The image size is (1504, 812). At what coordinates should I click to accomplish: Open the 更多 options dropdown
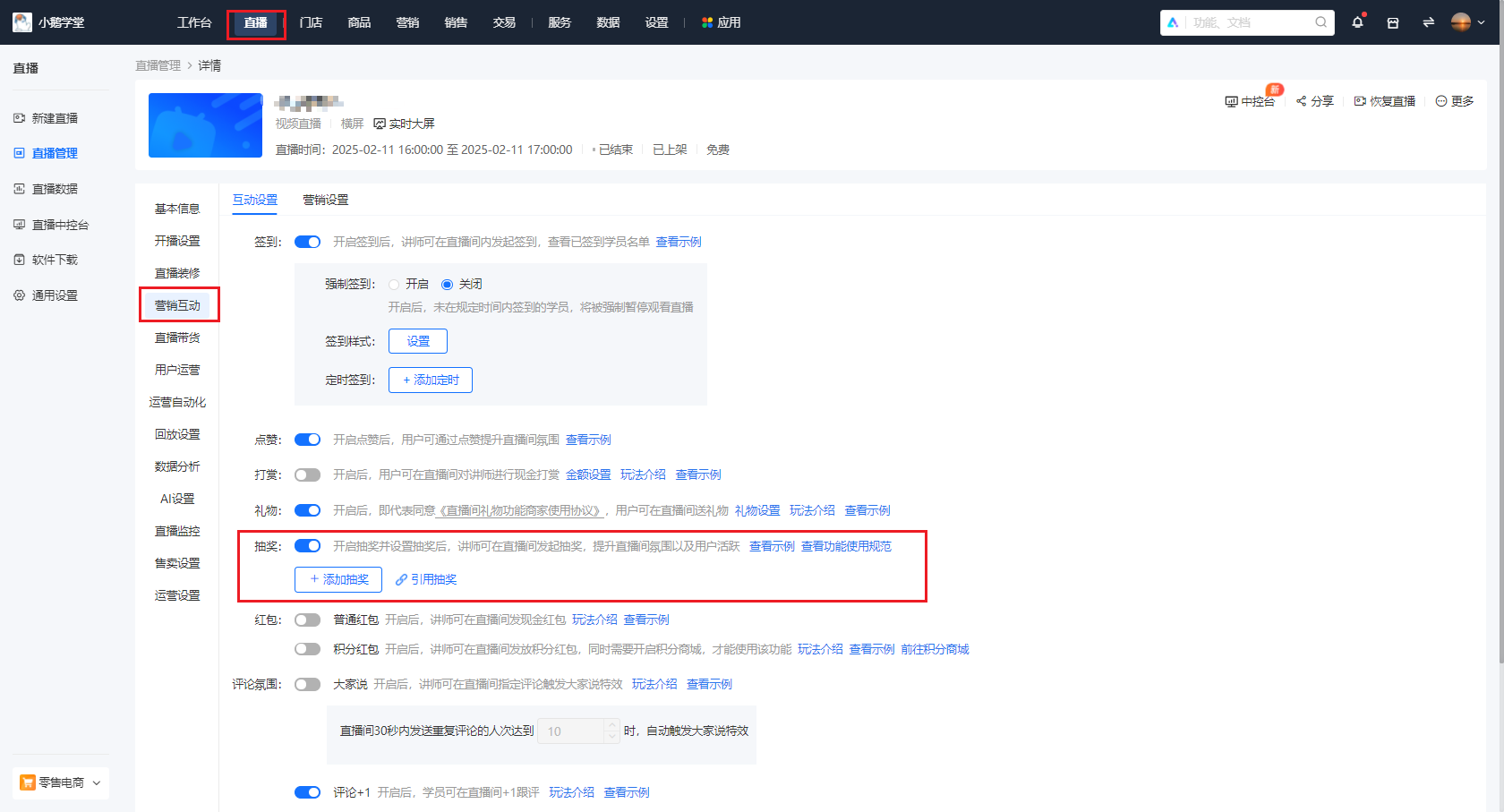click(x=1454, y=101)
